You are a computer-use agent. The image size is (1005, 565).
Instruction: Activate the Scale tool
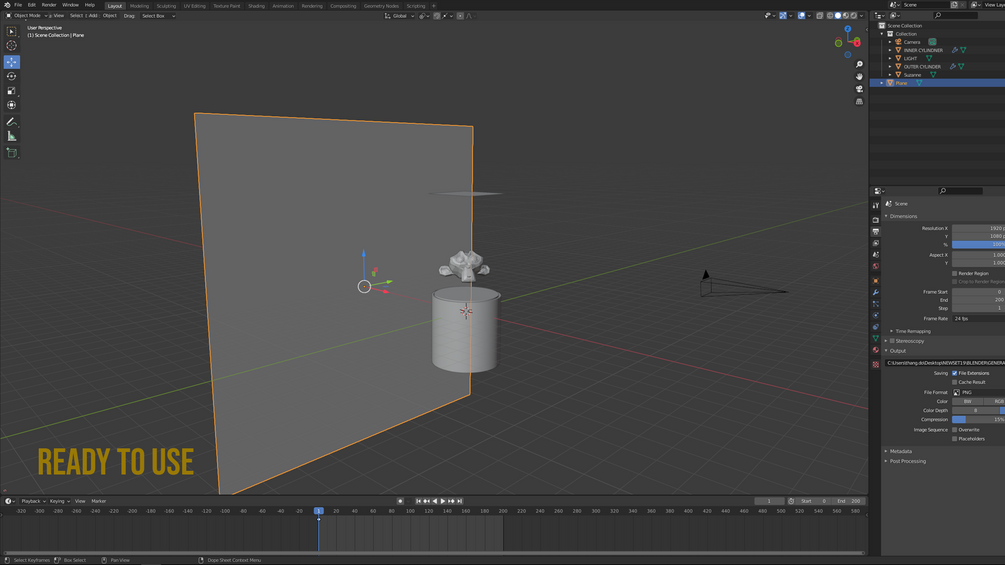12,91
